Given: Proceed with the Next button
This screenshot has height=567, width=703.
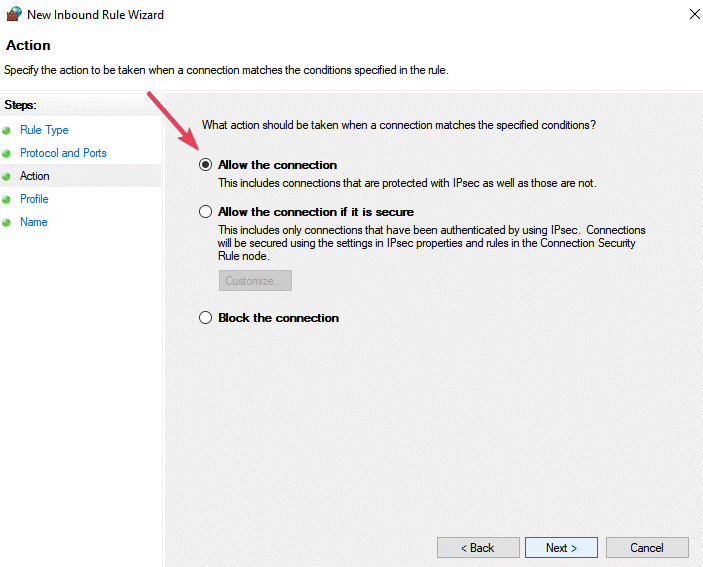Looking at the screenshot, I should pos(562,548).
